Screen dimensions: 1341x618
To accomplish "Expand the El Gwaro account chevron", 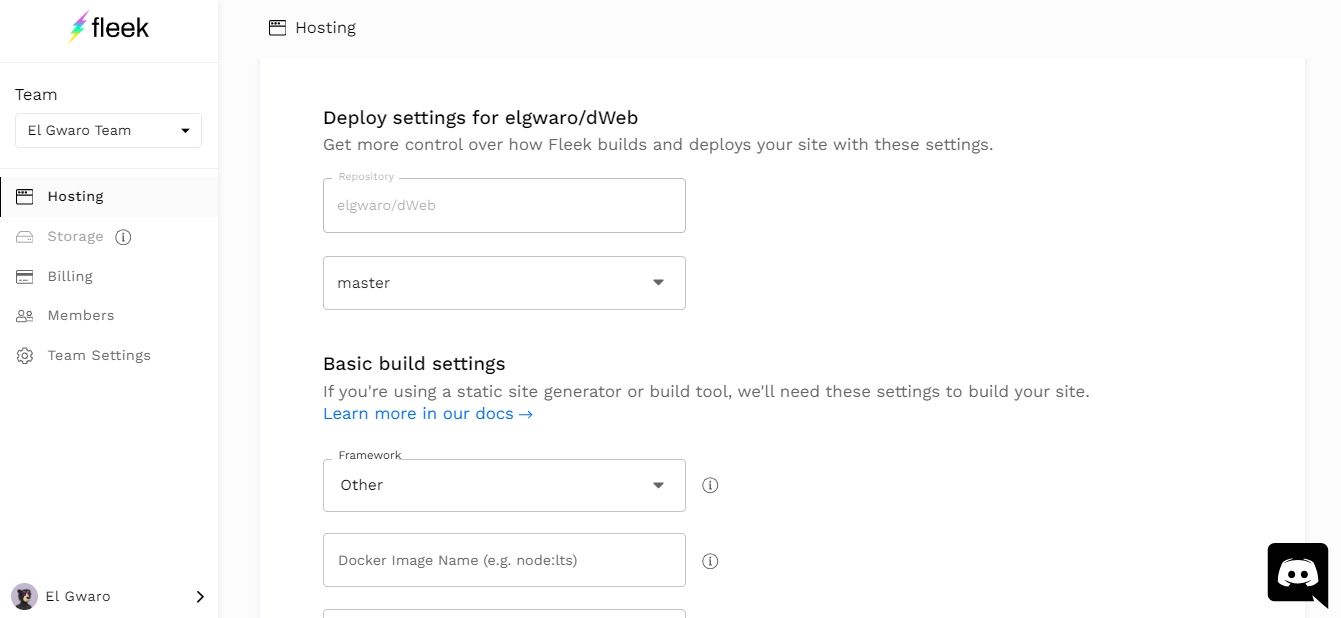I will pyautogui.click(x=199, y=596).
